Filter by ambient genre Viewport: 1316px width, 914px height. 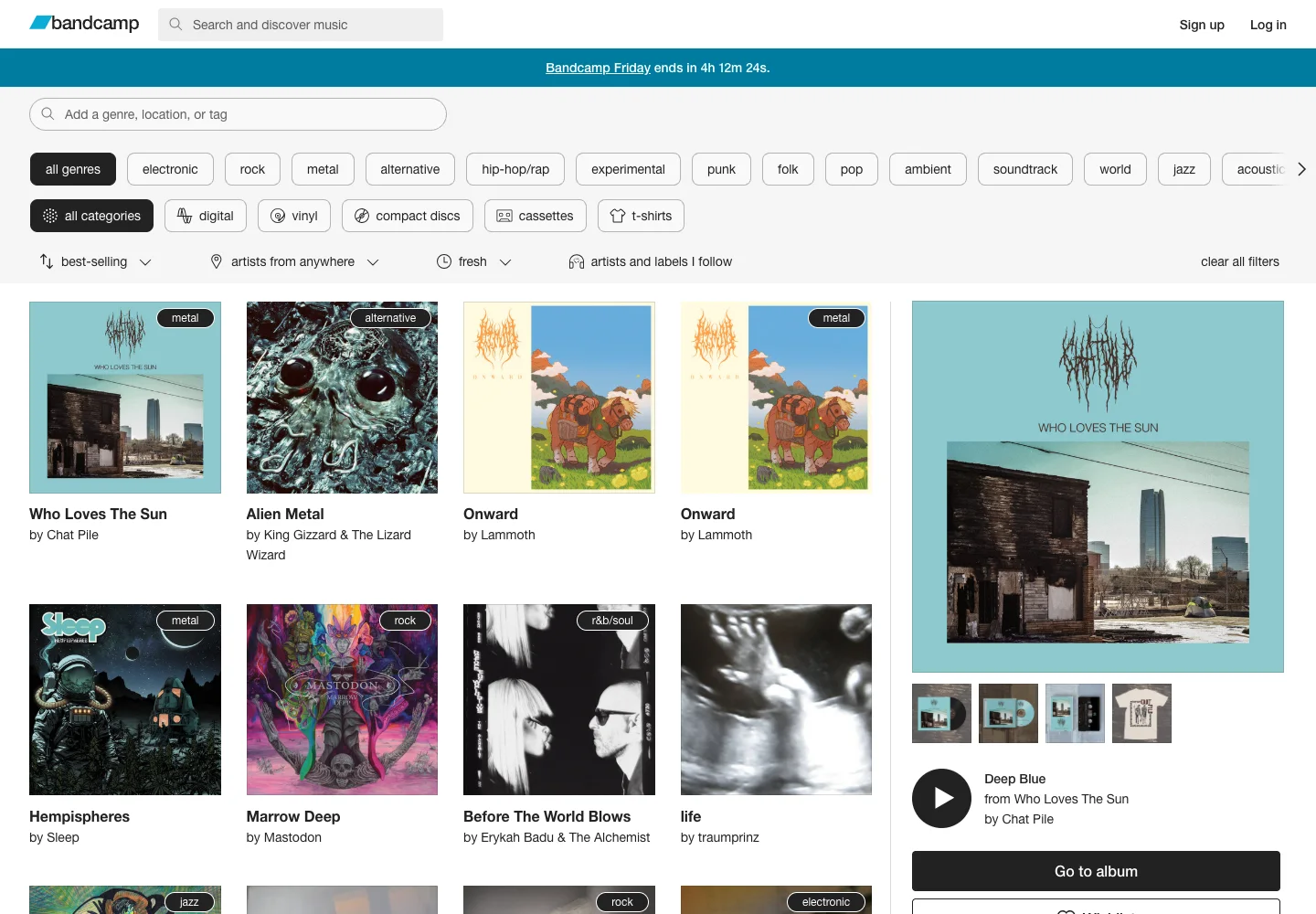pos(928,169)
